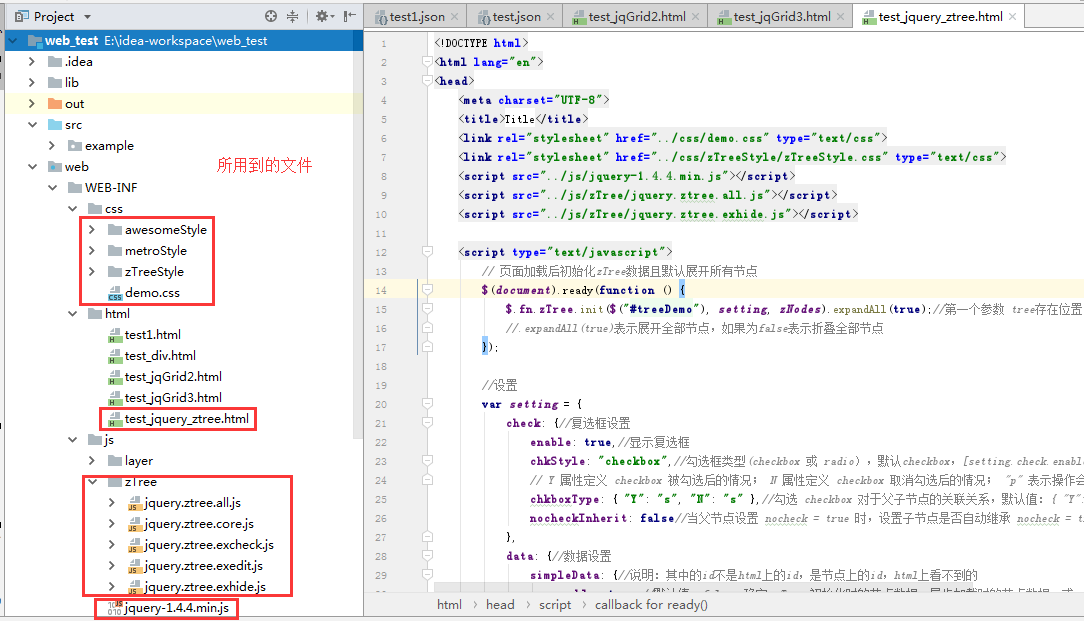
Task: Select the metroStyle folder name
Action: (x=156, y=250)
